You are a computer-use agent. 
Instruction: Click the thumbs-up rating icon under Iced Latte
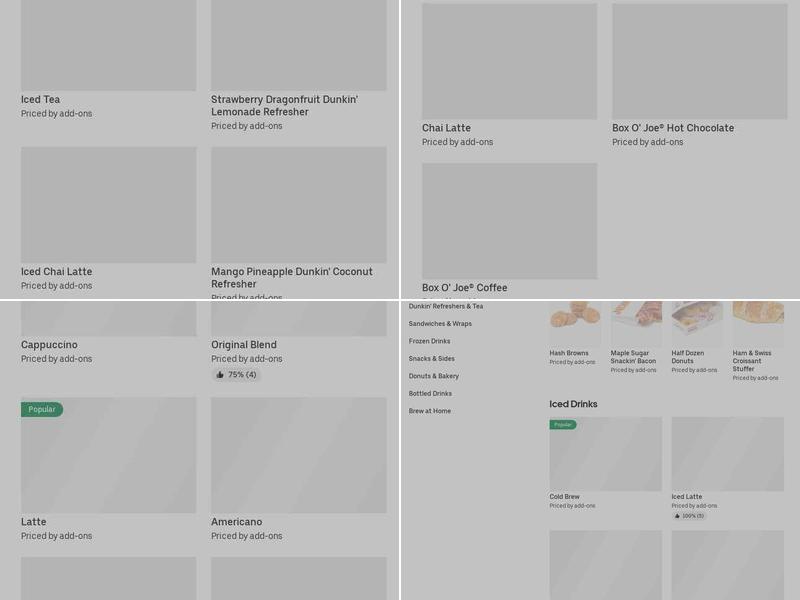[x=677, y=516]
